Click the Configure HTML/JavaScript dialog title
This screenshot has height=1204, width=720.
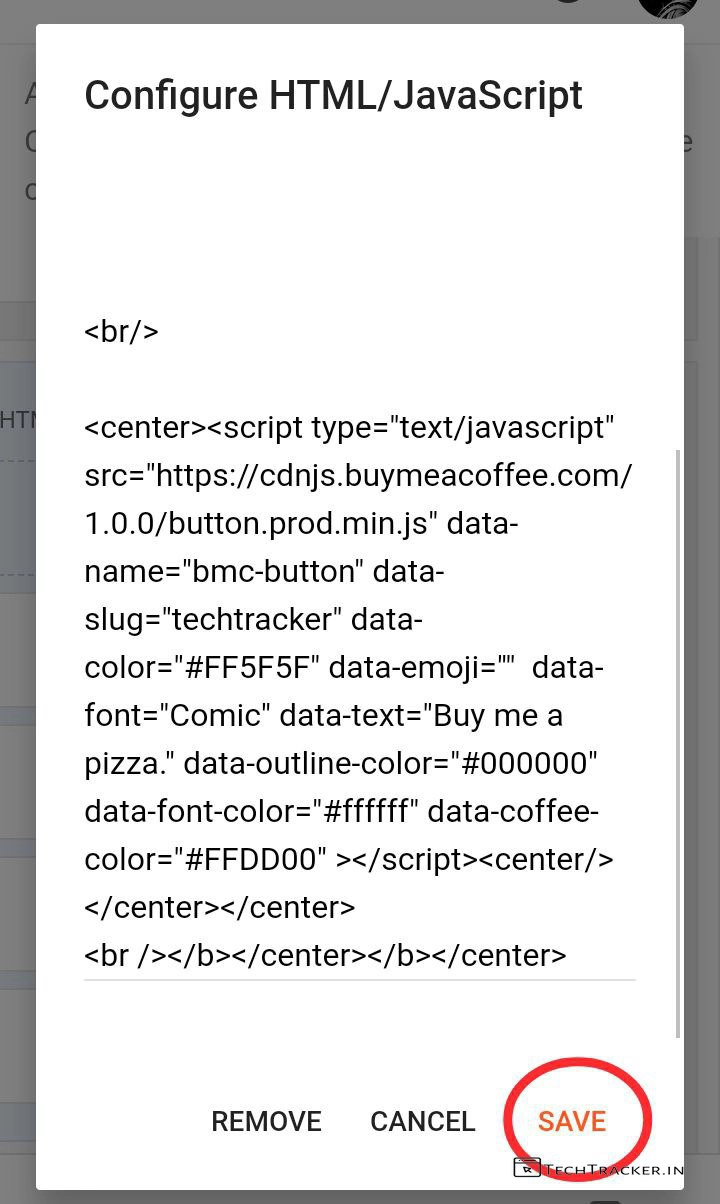(333, 95)
